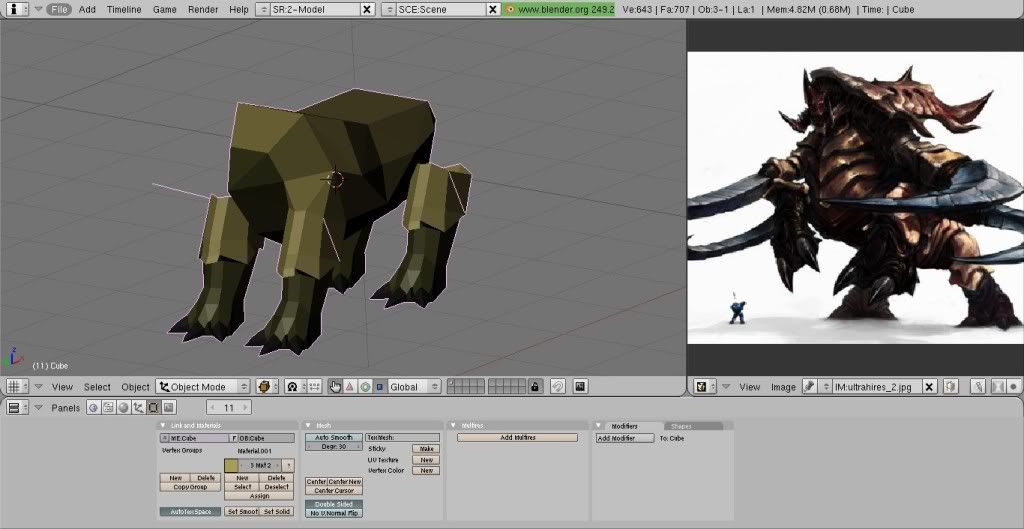This screenshot has height=529, width=1024.
Task: Click the render this window icon
Action: 580,386
